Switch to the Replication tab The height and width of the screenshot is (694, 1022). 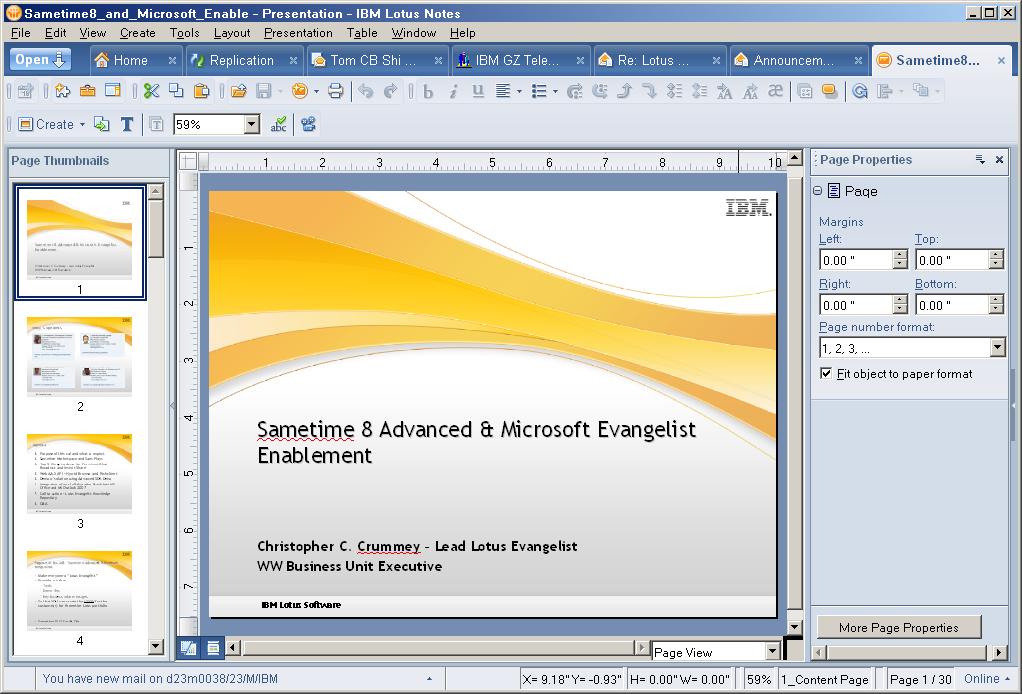[x=242, y=60]
